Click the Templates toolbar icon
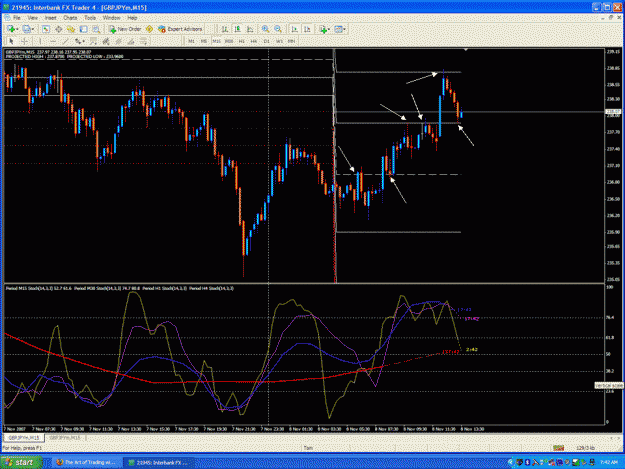This screenshot has width=625, height=469. [338, 29]
